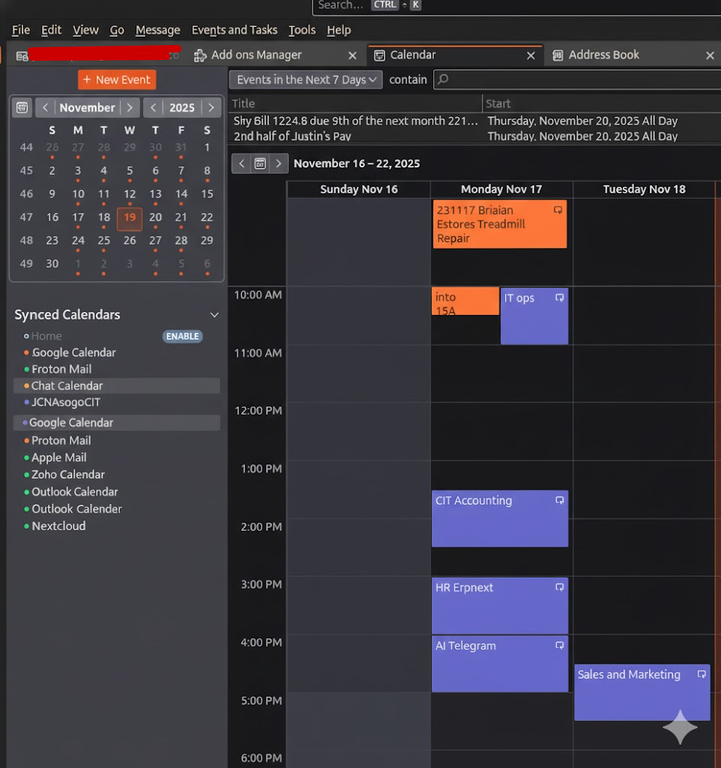The width and height of the screenshot is (721, 768).
Task: Click the magnifier icon in events filter box
Action: pyautogui.click(x=443, y=80)
